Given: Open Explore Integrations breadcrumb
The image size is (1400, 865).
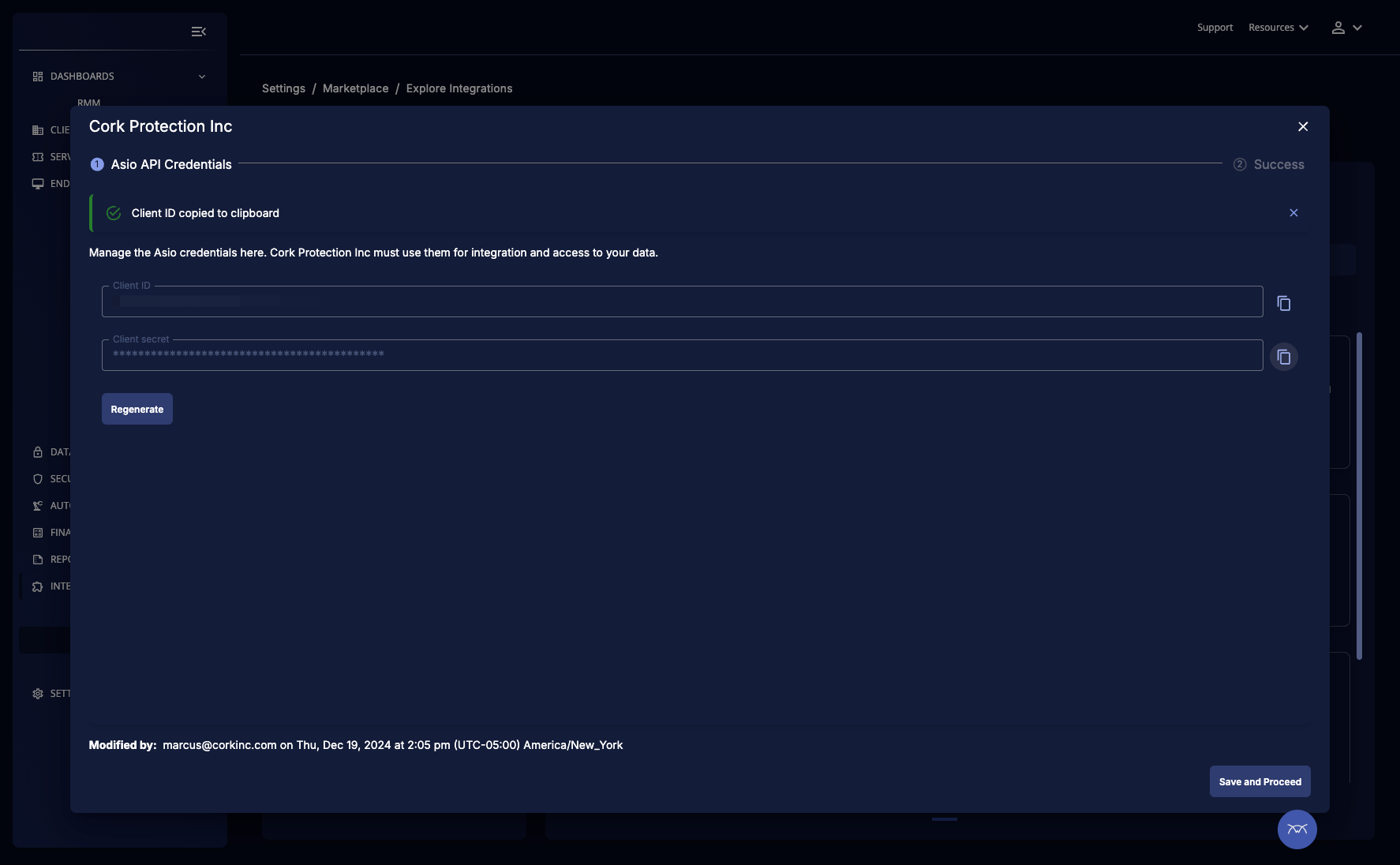Looking at the screenshot, I should (x=459, y=88).
